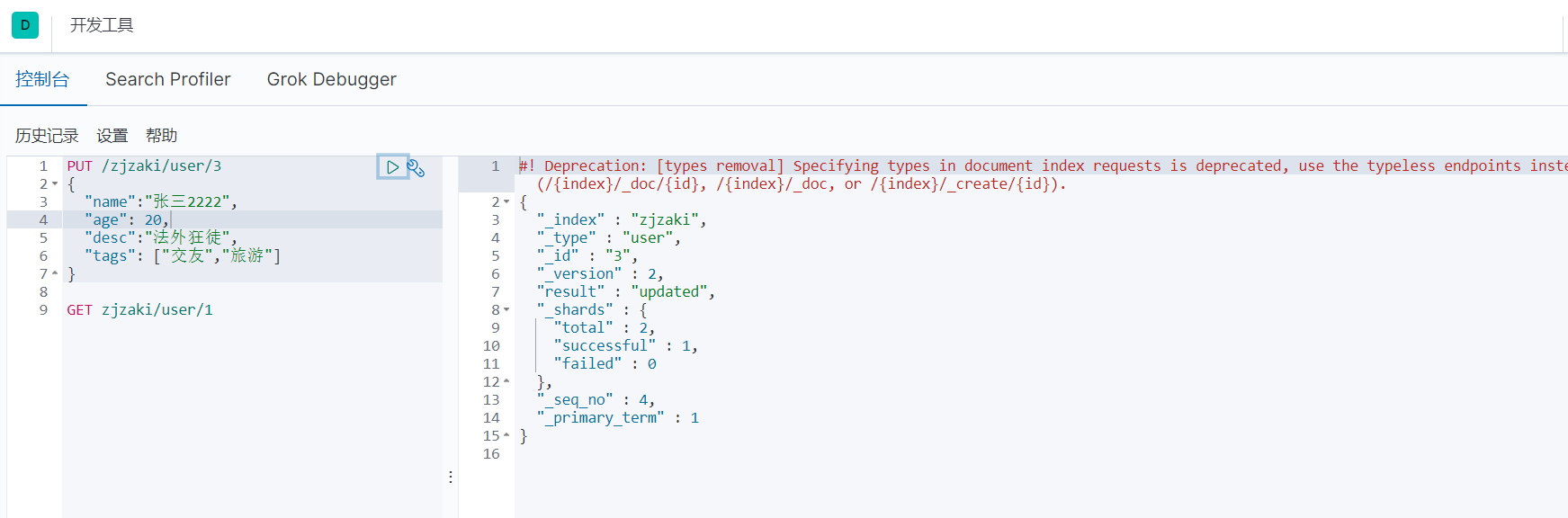Viewport: 1568px width, 518px height.
Task: Click the send request play icon
Action: coord(392,167)
